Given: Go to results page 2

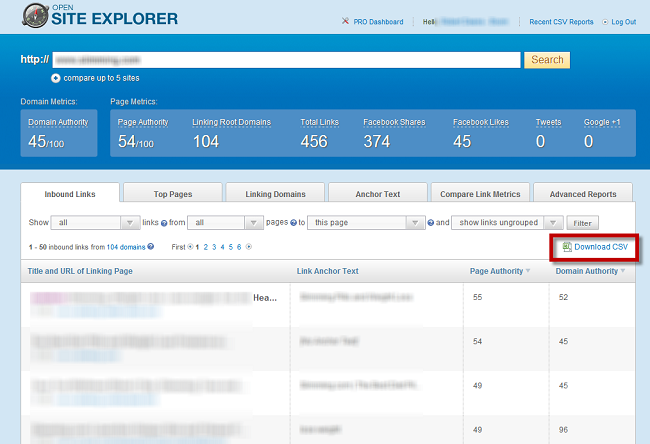Looking at the screenshot, I should tap(206, 247).
